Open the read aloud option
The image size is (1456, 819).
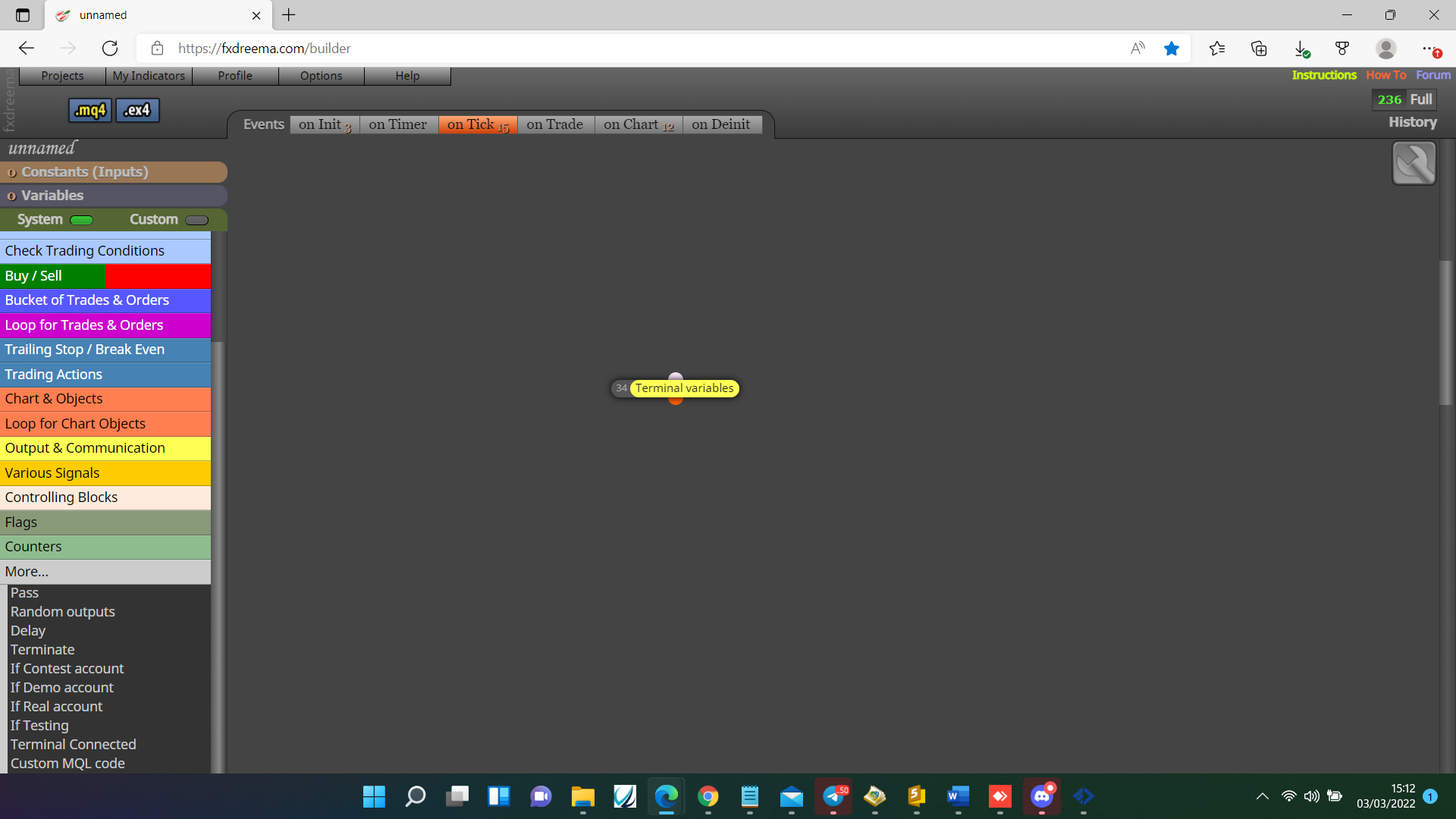pos(1137,49)
